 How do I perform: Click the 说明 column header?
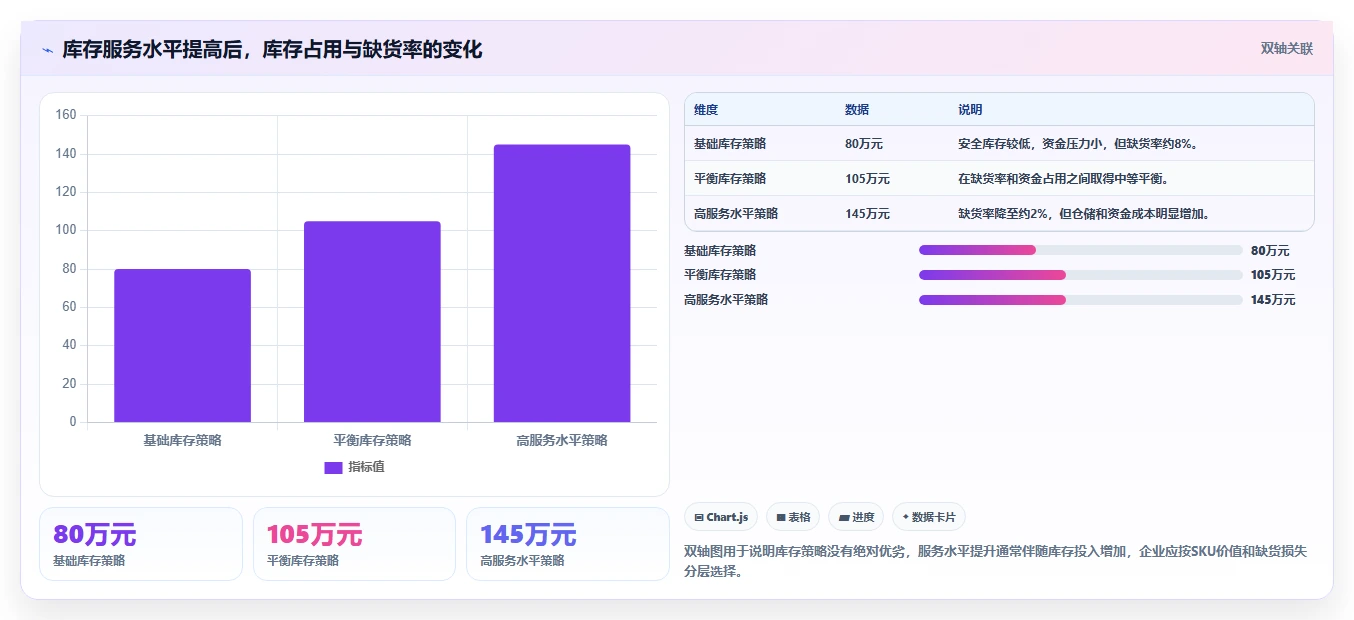[x=970, y=110]
